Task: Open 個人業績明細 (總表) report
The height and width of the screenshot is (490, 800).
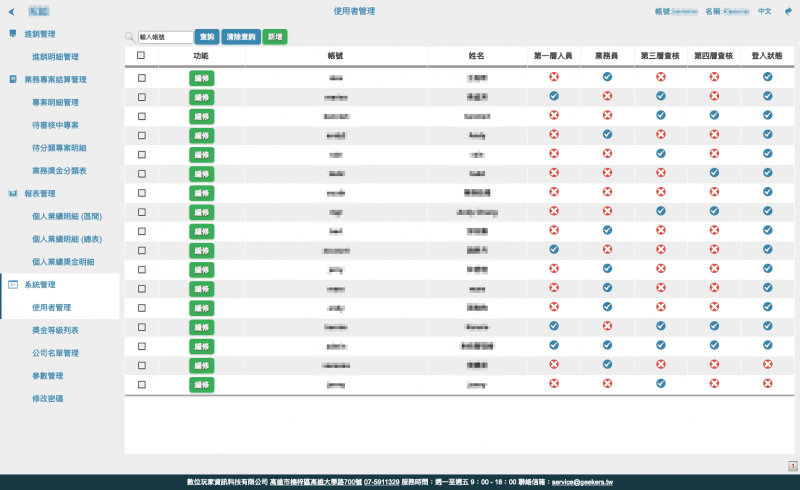Action: (x=67, y=239)
